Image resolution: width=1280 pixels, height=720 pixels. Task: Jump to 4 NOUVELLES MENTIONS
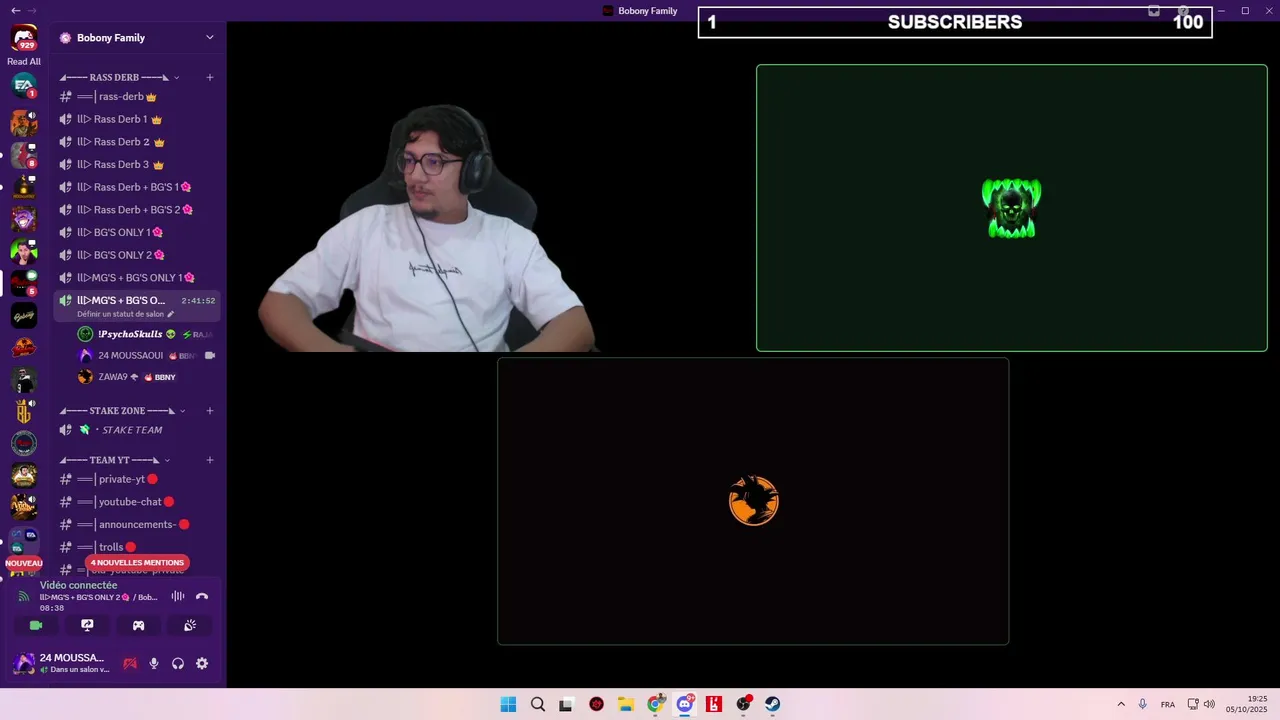137,562
